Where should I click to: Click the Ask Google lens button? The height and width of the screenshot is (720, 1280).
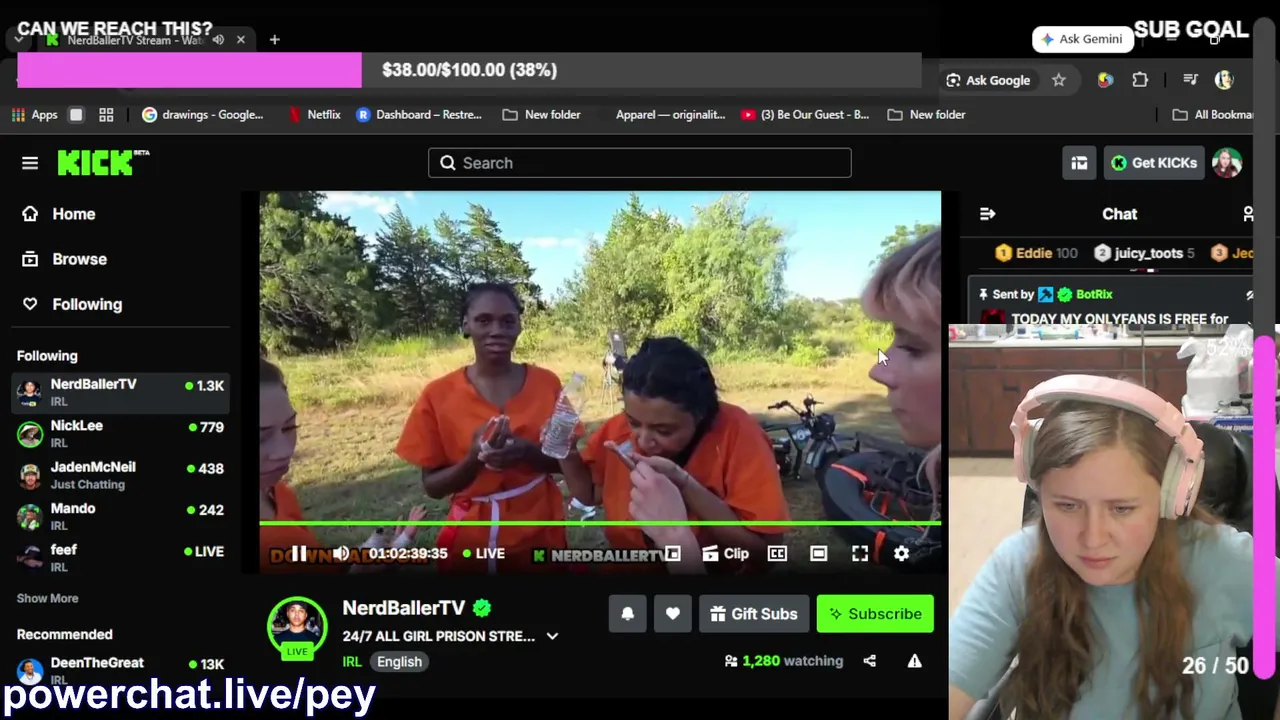tap(988, 80)
